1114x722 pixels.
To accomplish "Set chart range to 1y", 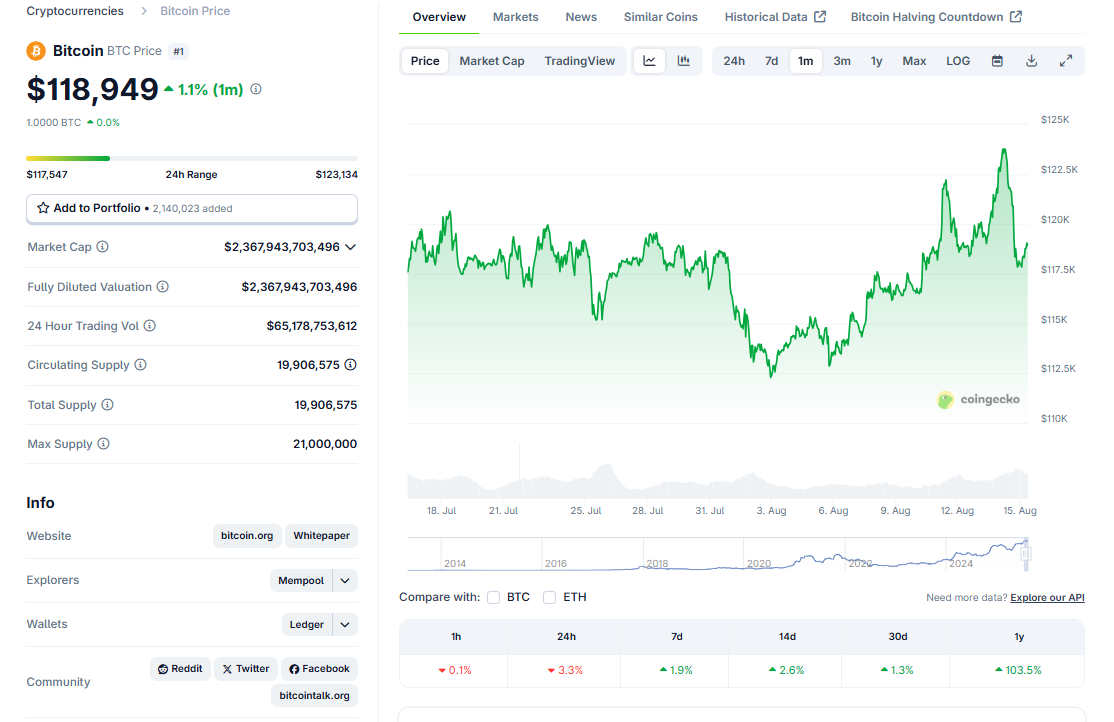I will (x=877, y=61).
